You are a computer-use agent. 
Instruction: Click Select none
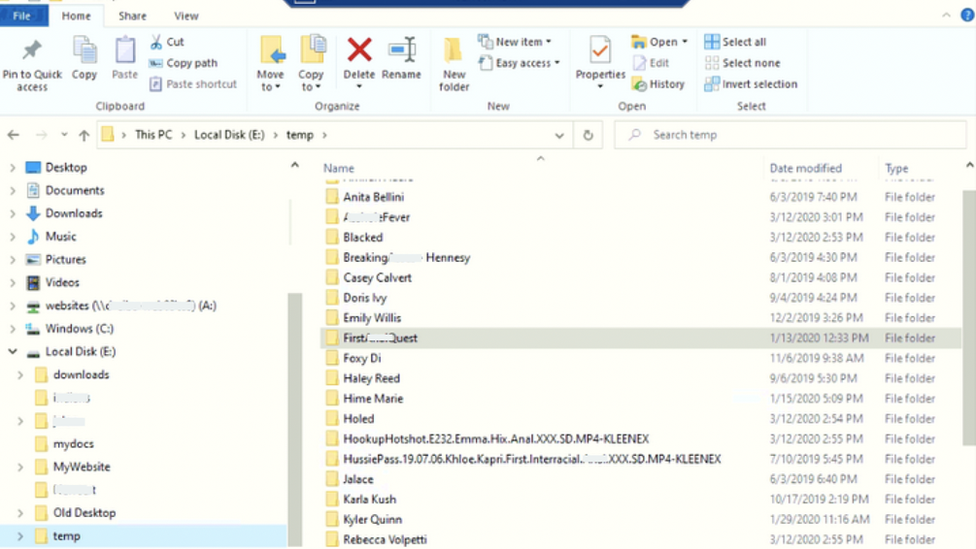click(742, 63)
